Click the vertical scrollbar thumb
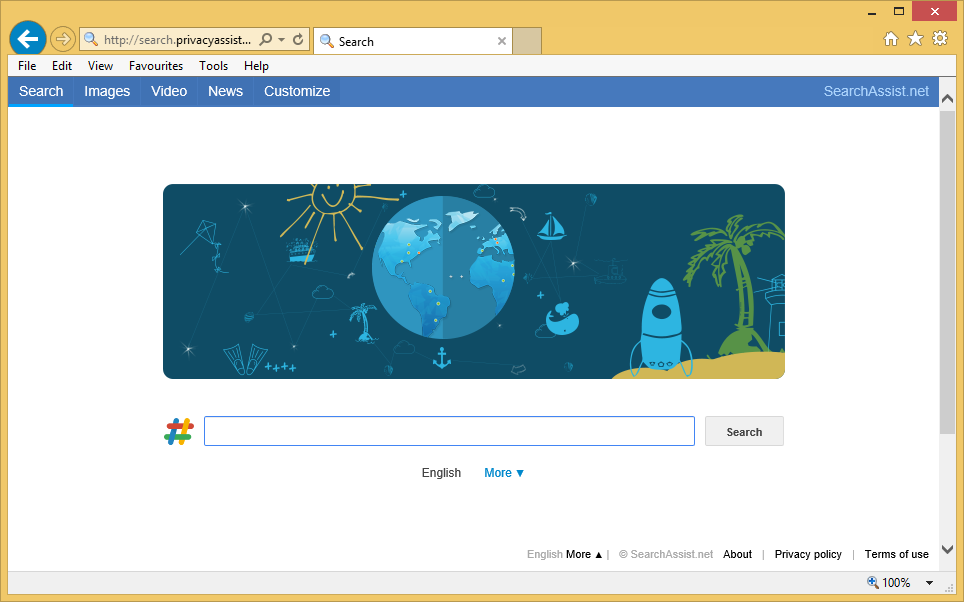964x602 pixels. click(947, 270)
